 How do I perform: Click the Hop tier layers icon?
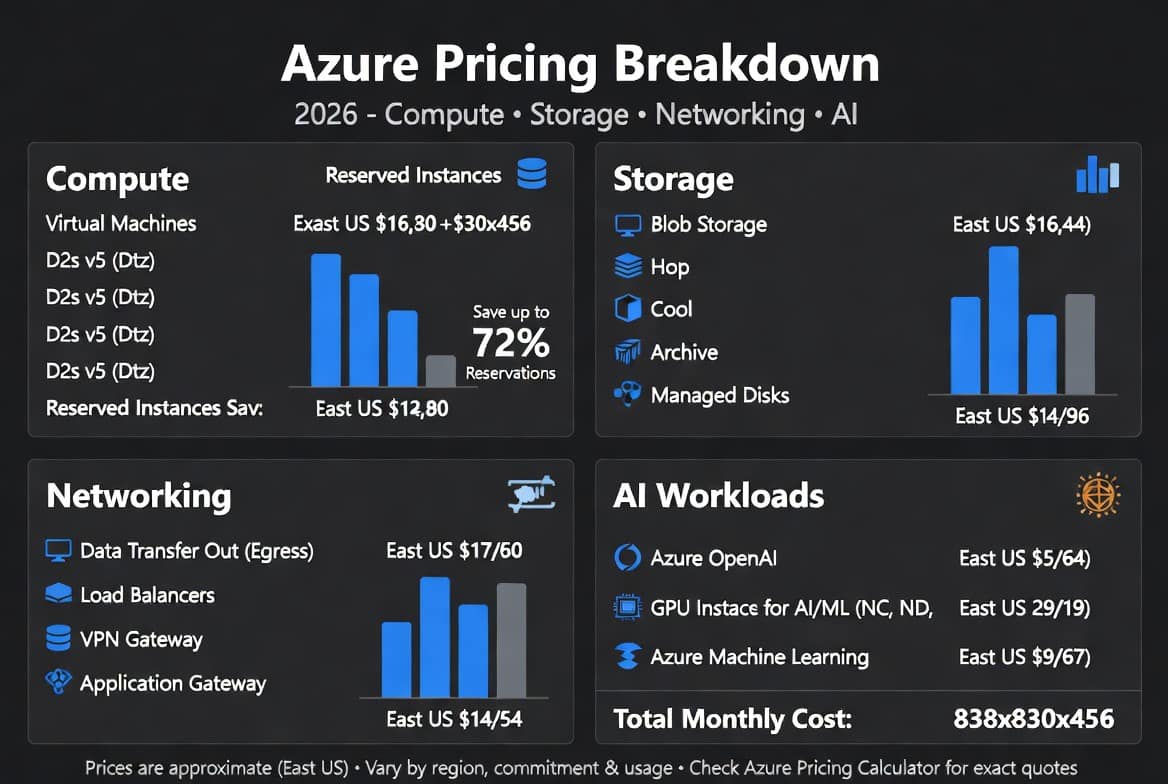[x=628, y=266]
